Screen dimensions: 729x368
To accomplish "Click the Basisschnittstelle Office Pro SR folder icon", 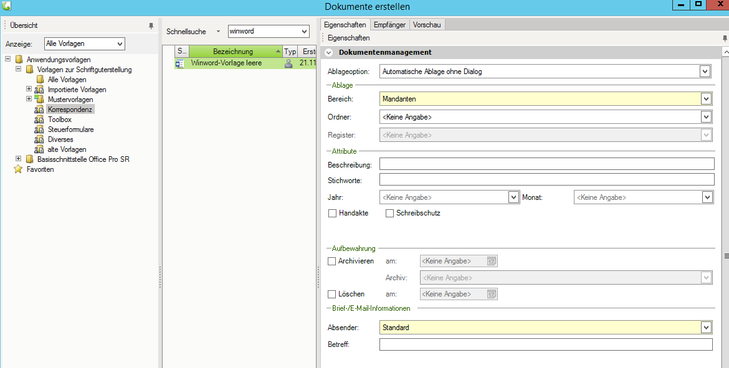I will [x=29, y=159].
